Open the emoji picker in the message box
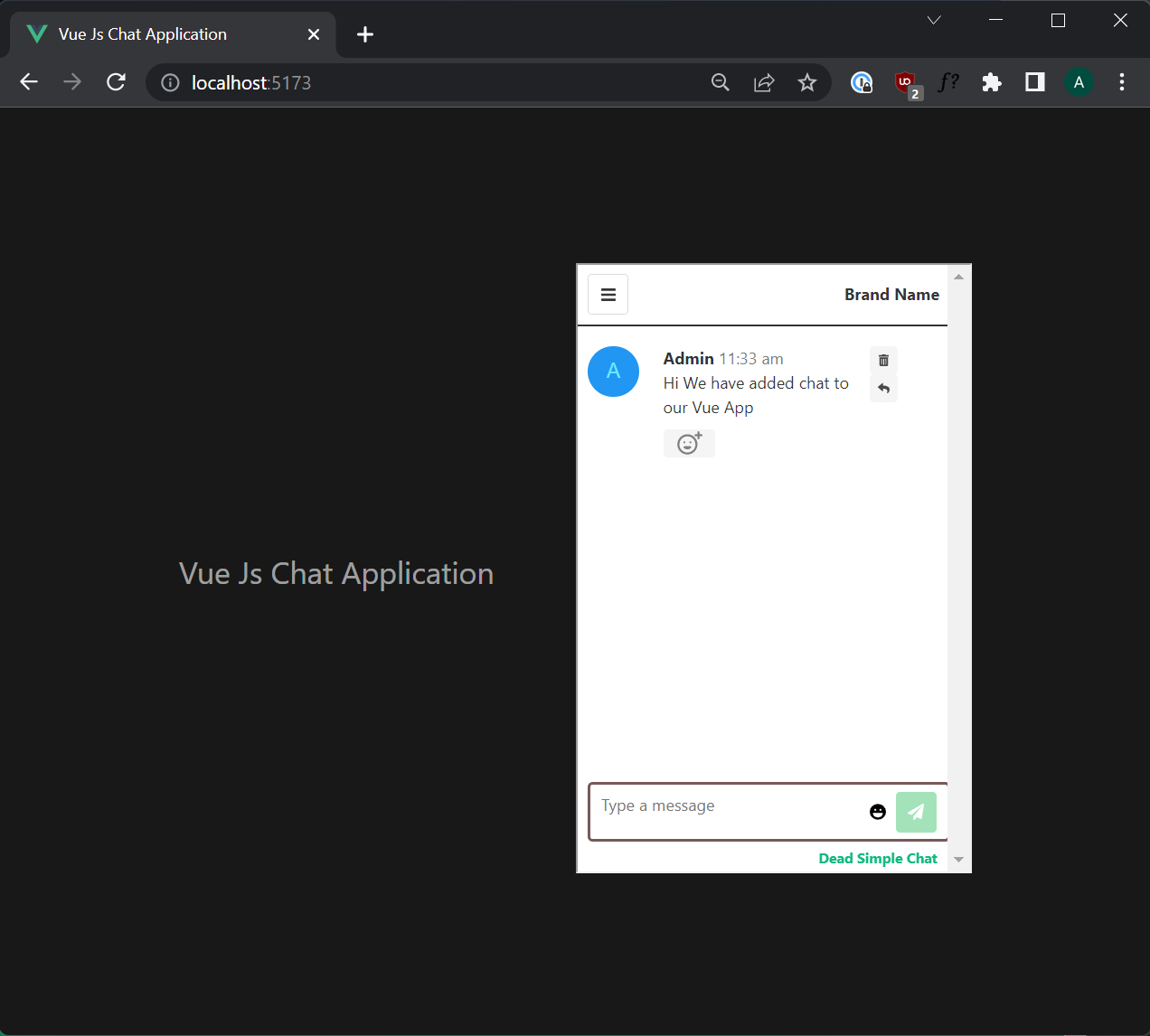Screen dimensions: 1150x1036 pyautogui.click(x=878, y=812)
